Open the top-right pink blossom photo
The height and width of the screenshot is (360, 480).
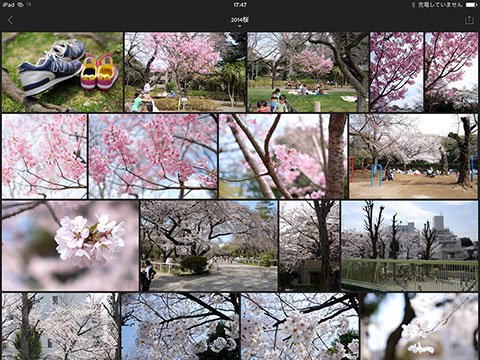coord(451,72)
